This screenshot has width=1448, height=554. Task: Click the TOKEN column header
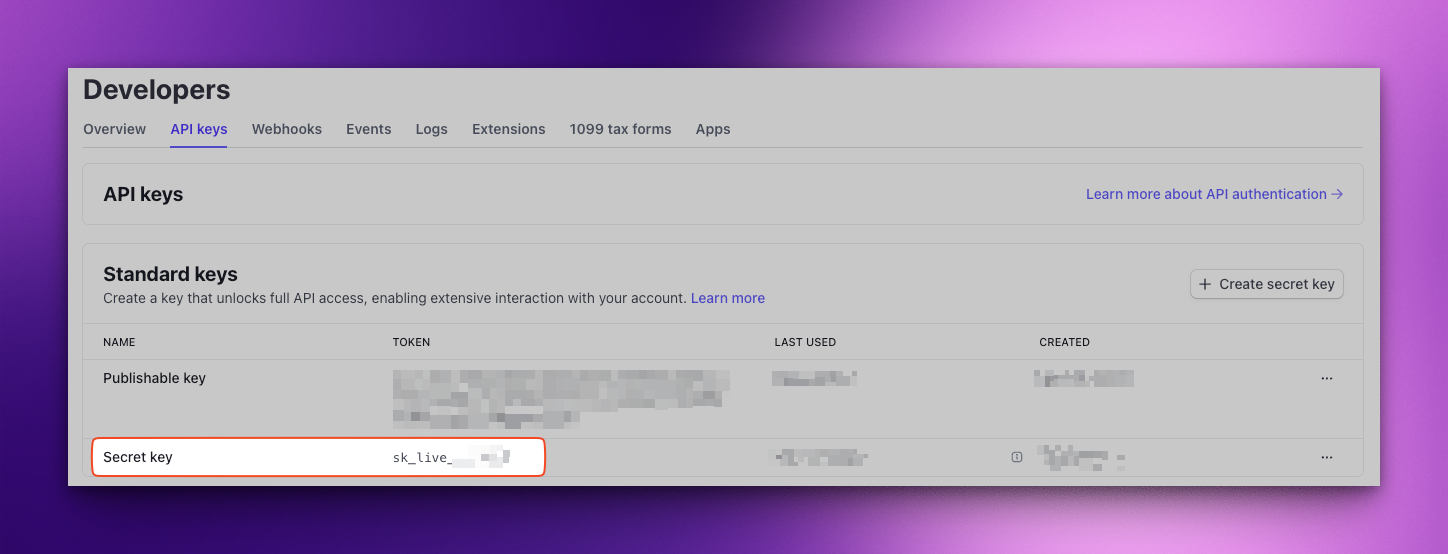tap(411, 342)
